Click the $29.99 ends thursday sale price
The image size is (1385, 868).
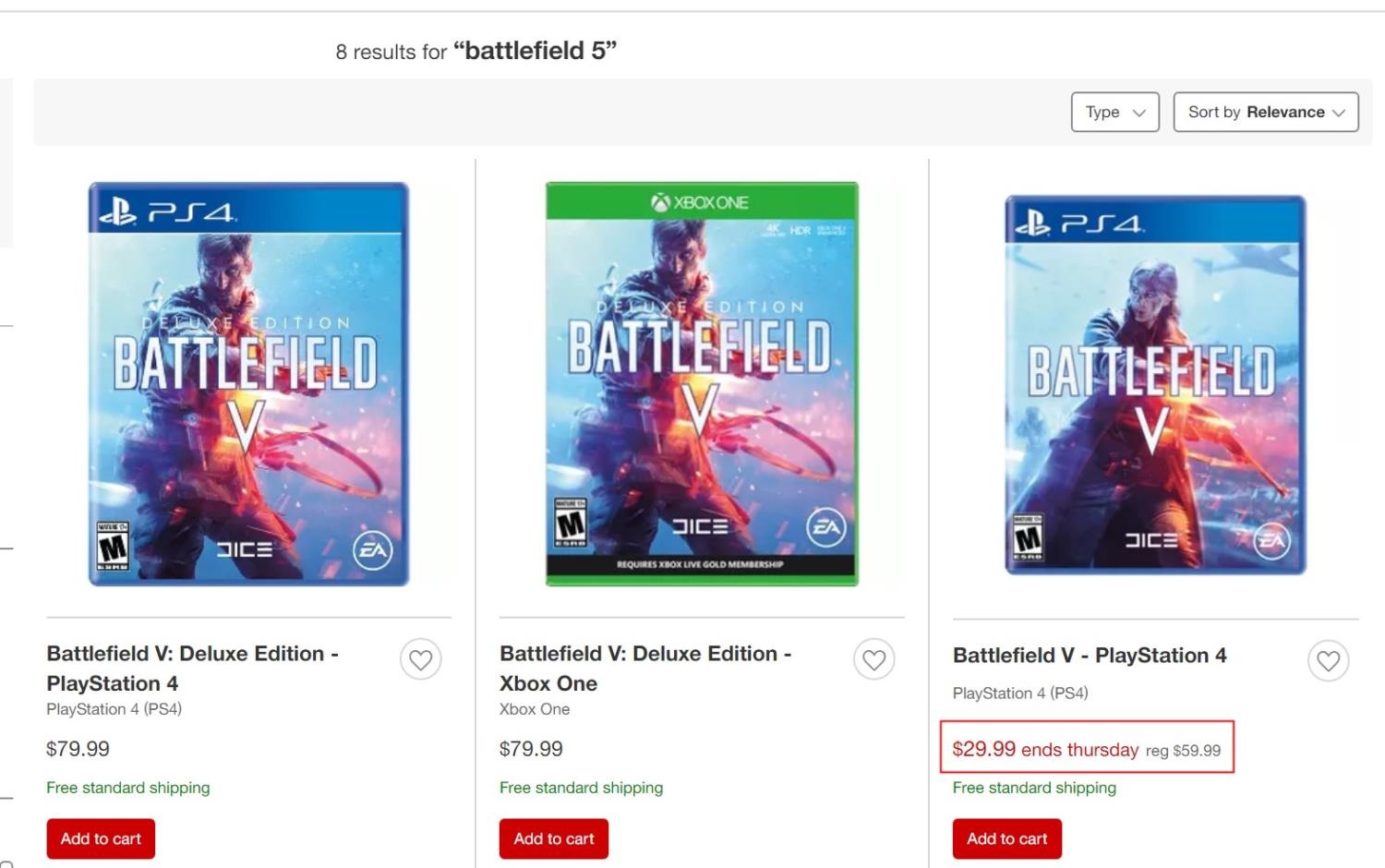point(1045,749)
